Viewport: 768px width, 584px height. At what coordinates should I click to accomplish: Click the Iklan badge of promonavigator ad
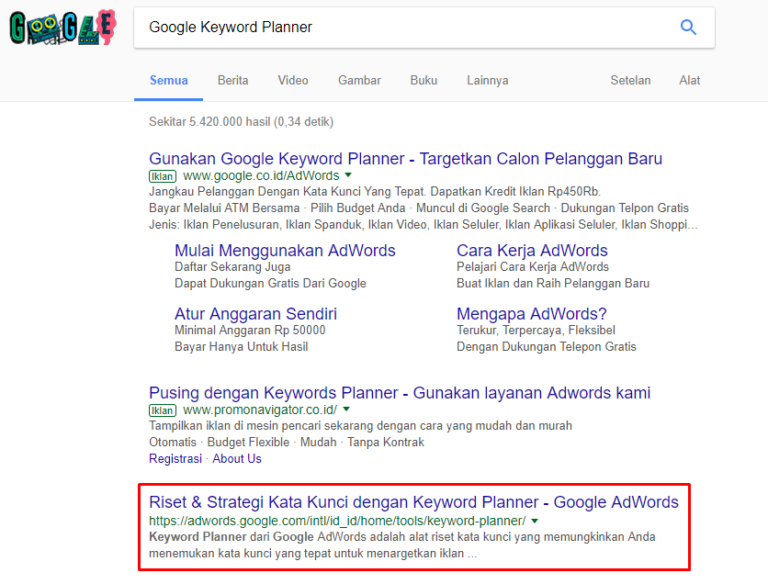tap(162, 411)
